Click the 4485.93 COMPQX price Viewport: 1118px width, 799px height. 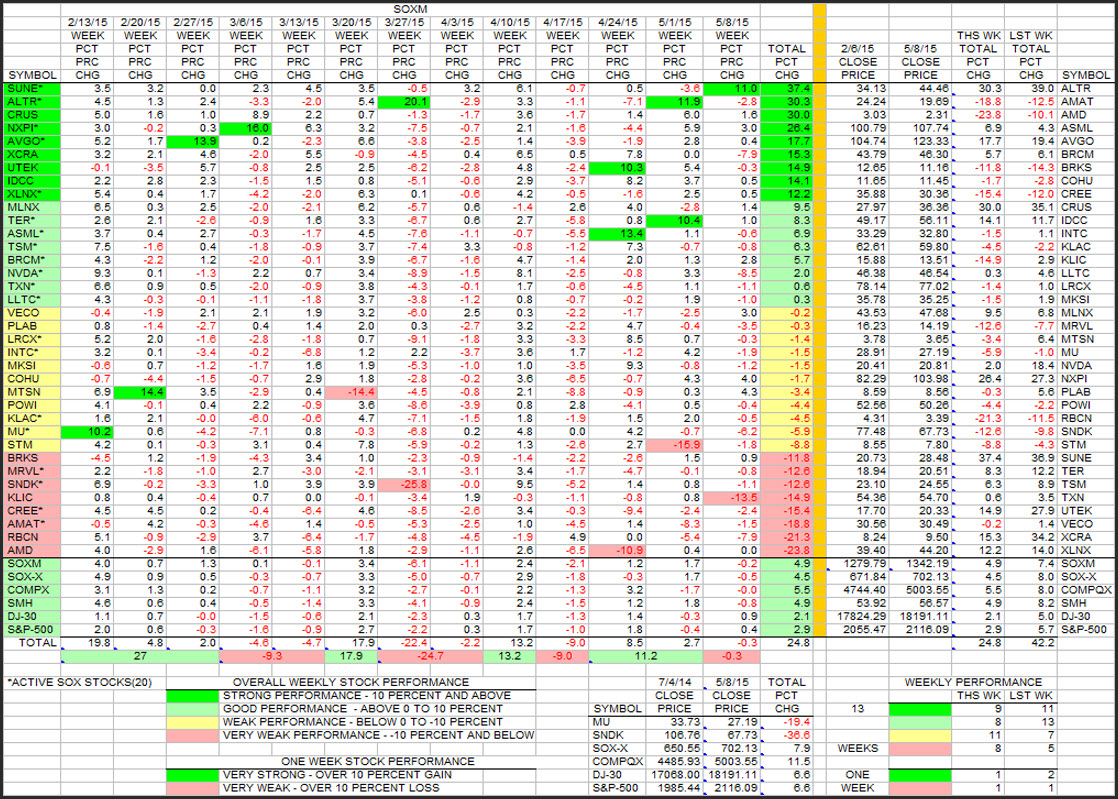pos(677,761)
